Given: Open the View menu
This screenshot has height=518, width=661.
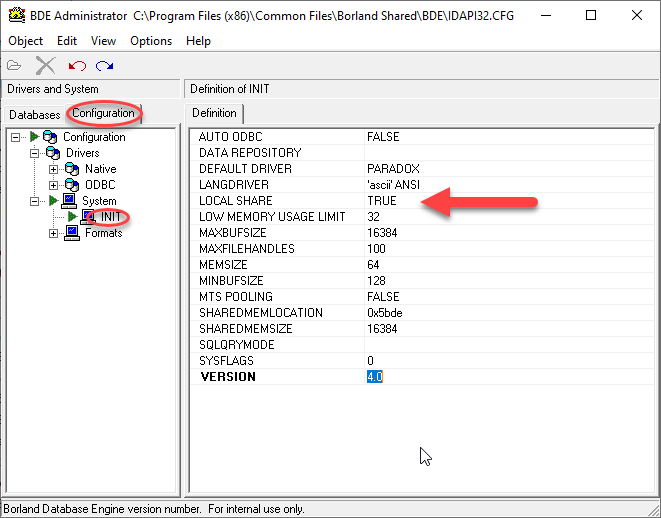Looking at the screenshot, I should point(103,41).
